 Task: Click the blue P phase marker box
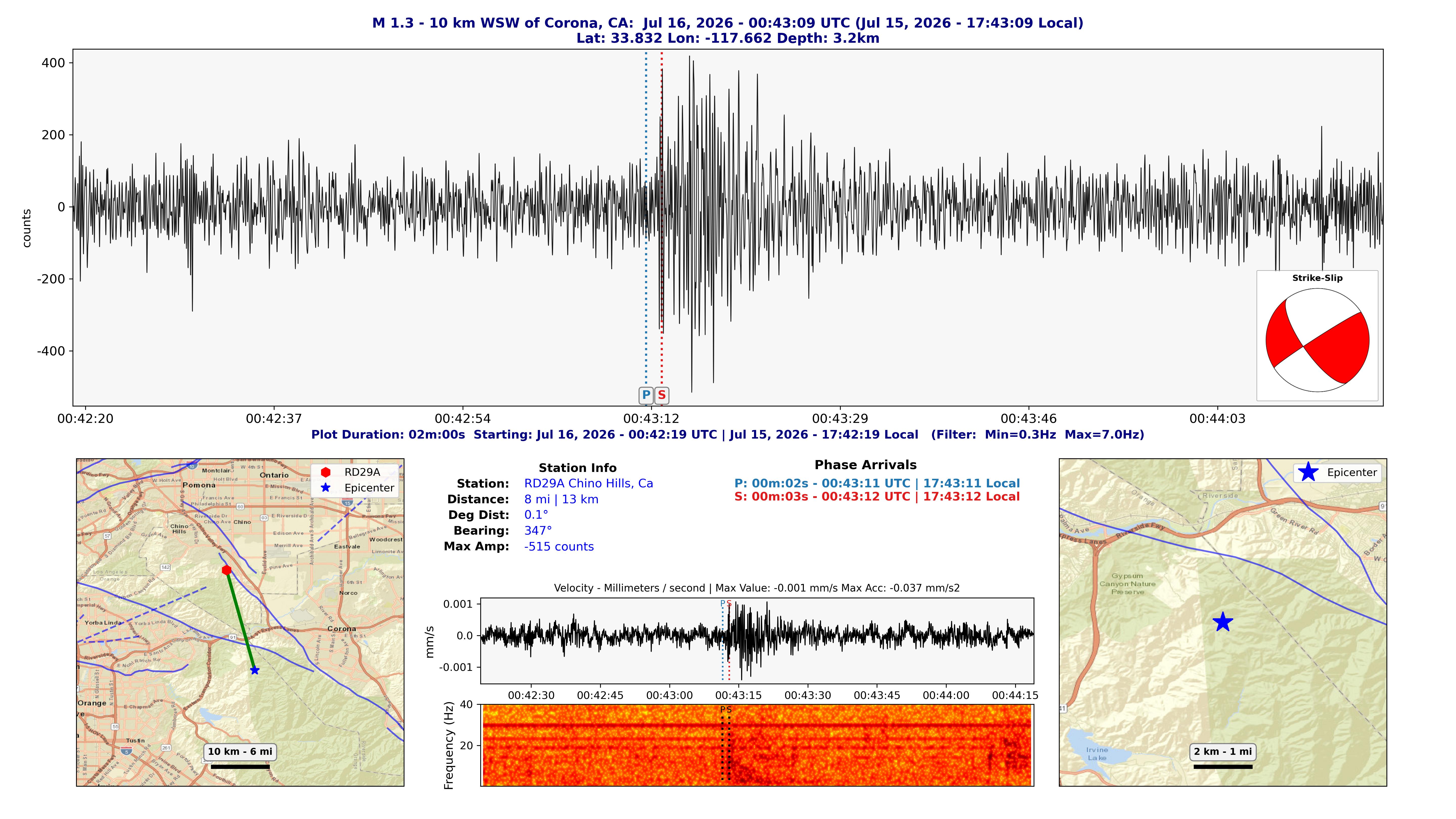[646, 395]
